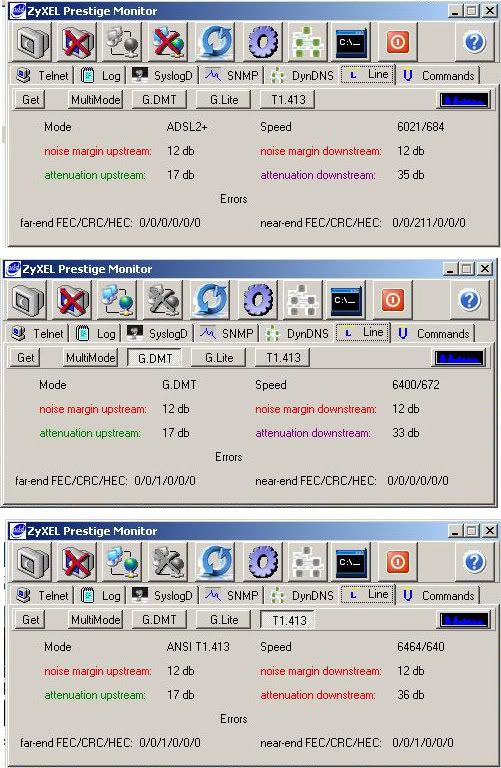
Task: Open the SNMP tab in G.DMT mode window
Action: coord(227,334)
